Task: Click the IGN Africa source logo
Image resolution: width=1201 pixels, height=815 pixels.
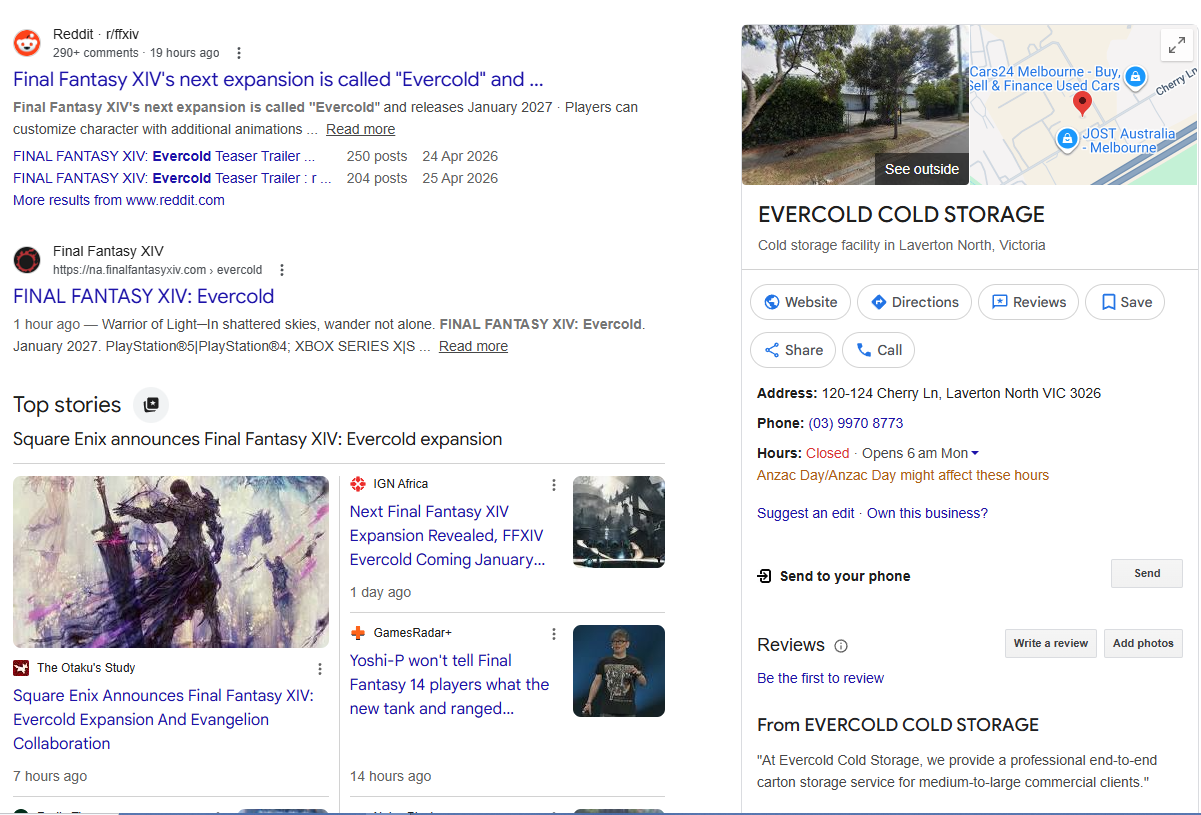Action: tap(358, 484)
